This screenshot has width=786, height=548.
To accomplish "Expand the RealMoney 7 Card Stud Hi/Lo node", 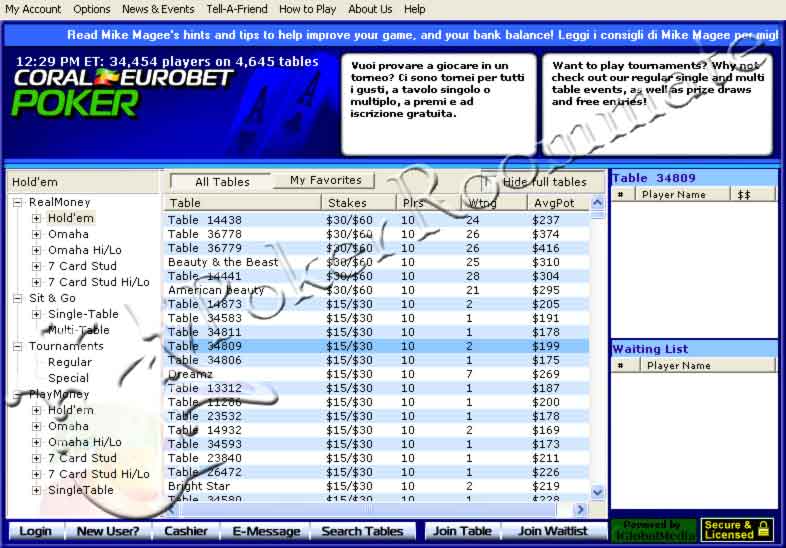I will click(36, 282).
